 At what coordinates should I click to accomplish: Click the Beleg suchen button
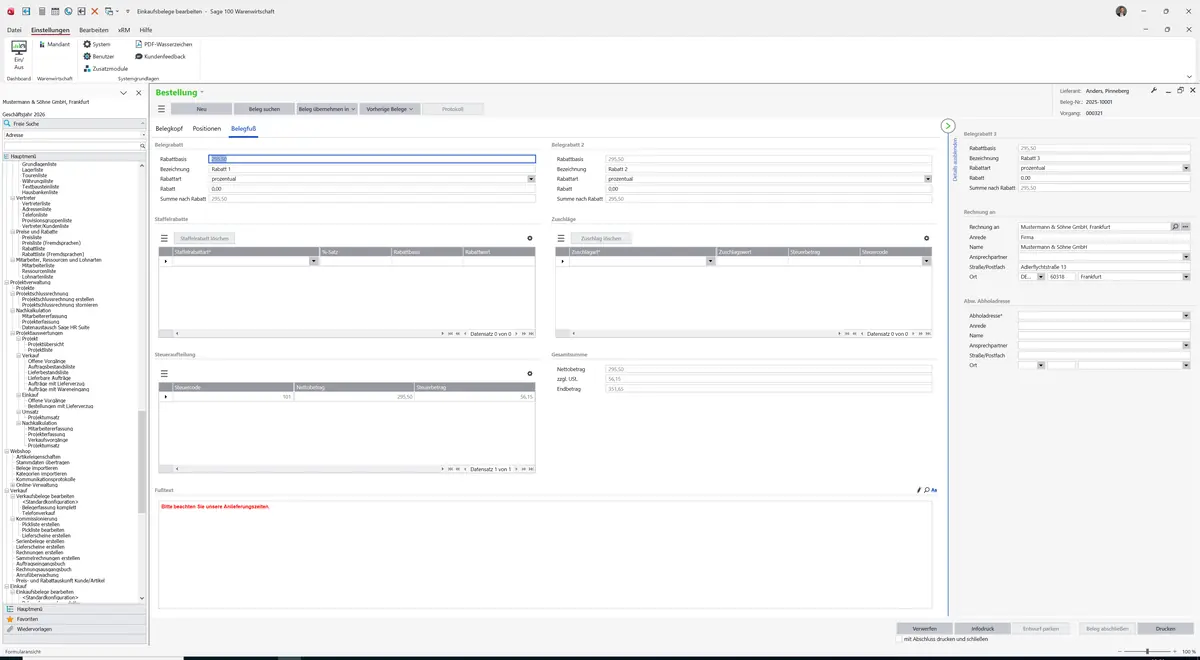point(264,109)
